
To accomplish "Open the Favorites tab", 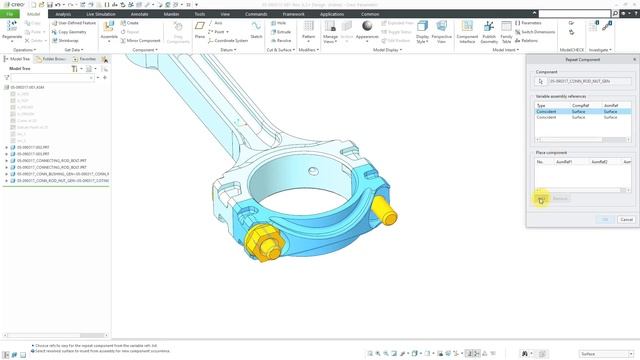I will tap(84, 59).
